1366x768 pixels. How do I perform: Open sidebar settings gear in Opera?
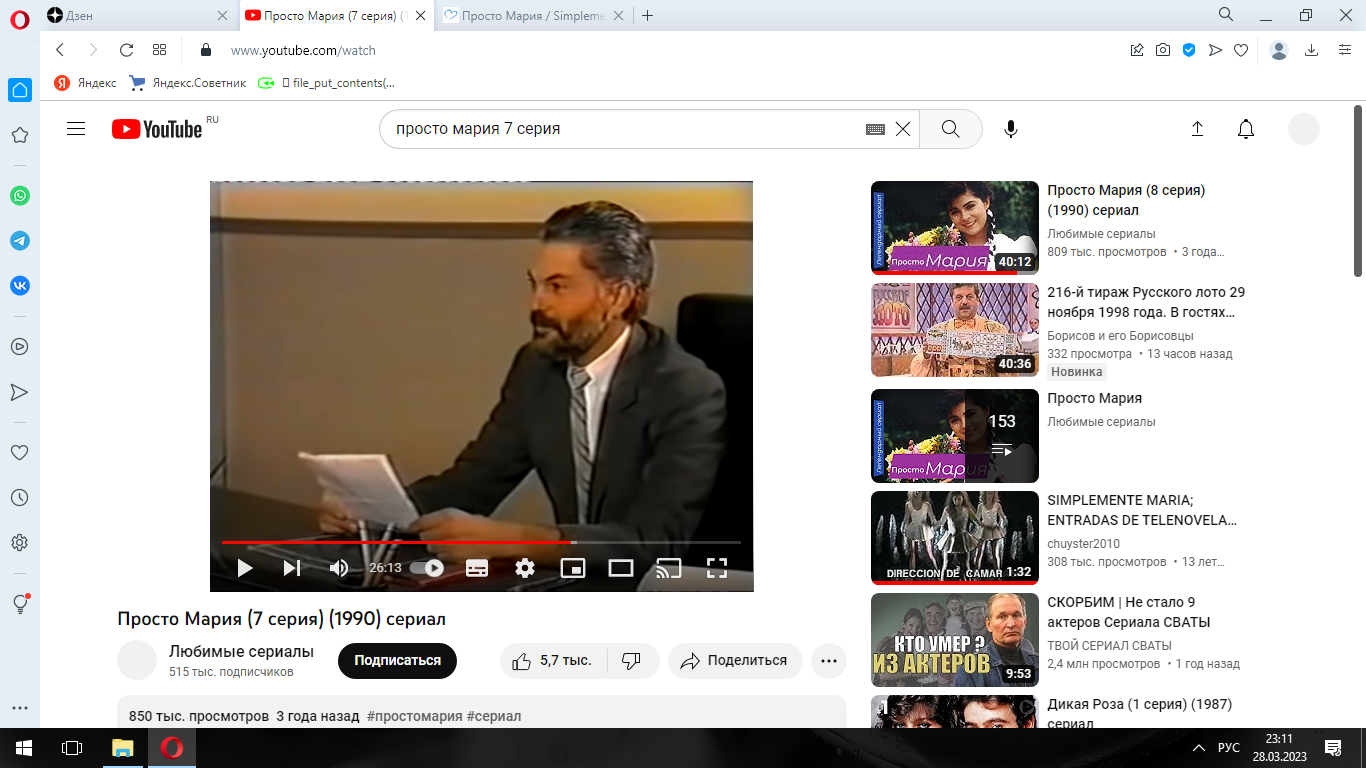click(19, 543)
